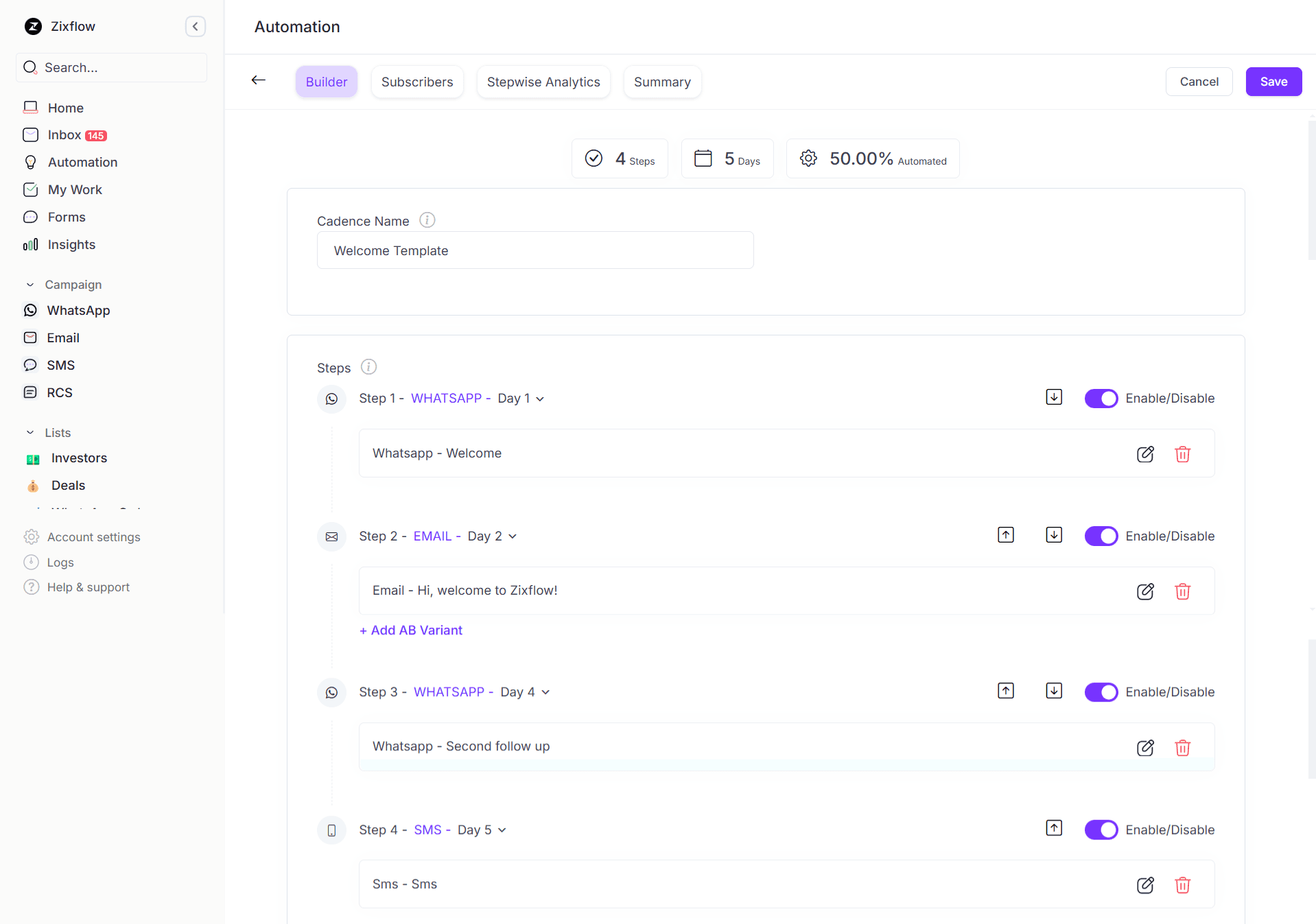Delete the Sms - Sms step content
1316x924 pixels.
1182,885
